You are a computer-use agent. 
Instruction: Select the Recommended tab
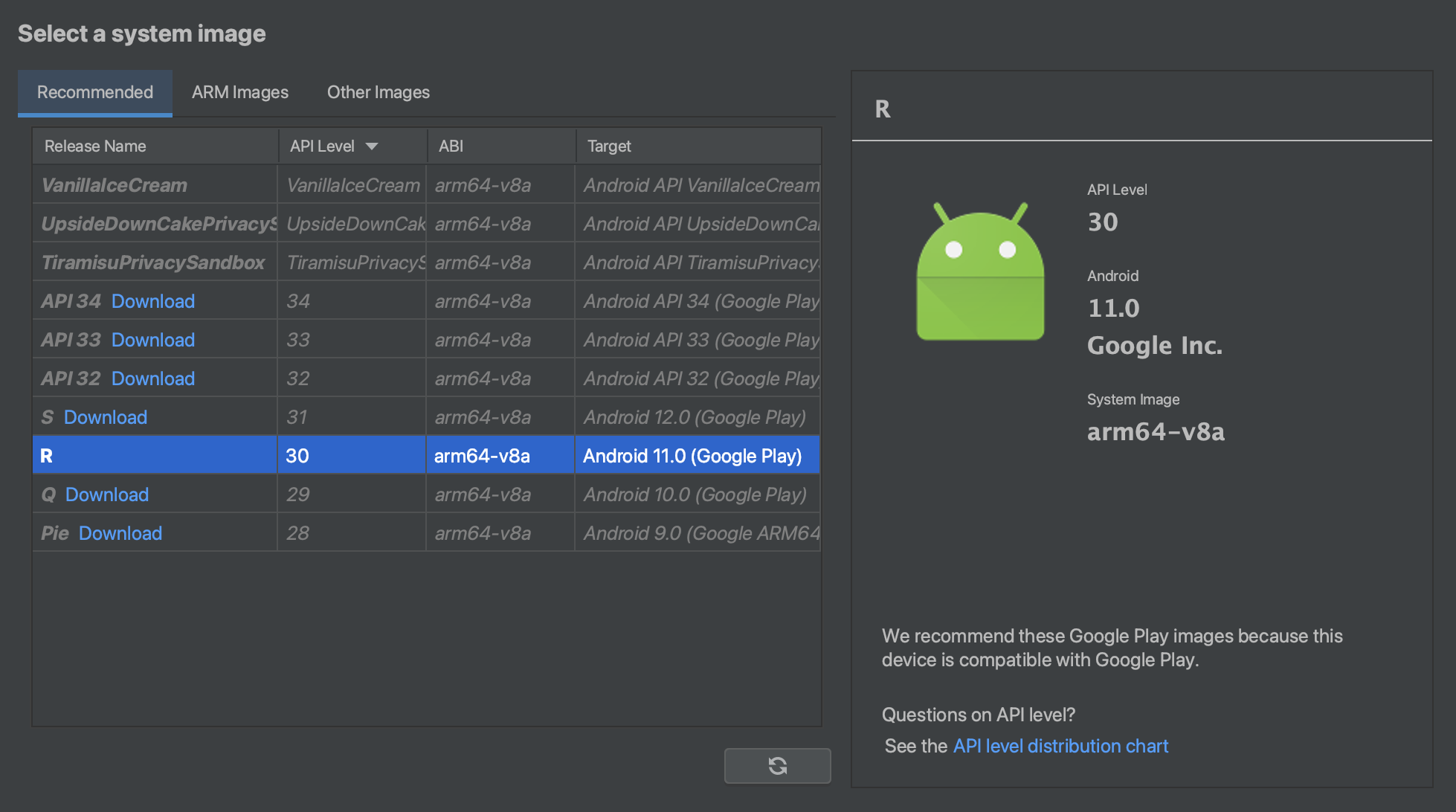tap(95, 92)
